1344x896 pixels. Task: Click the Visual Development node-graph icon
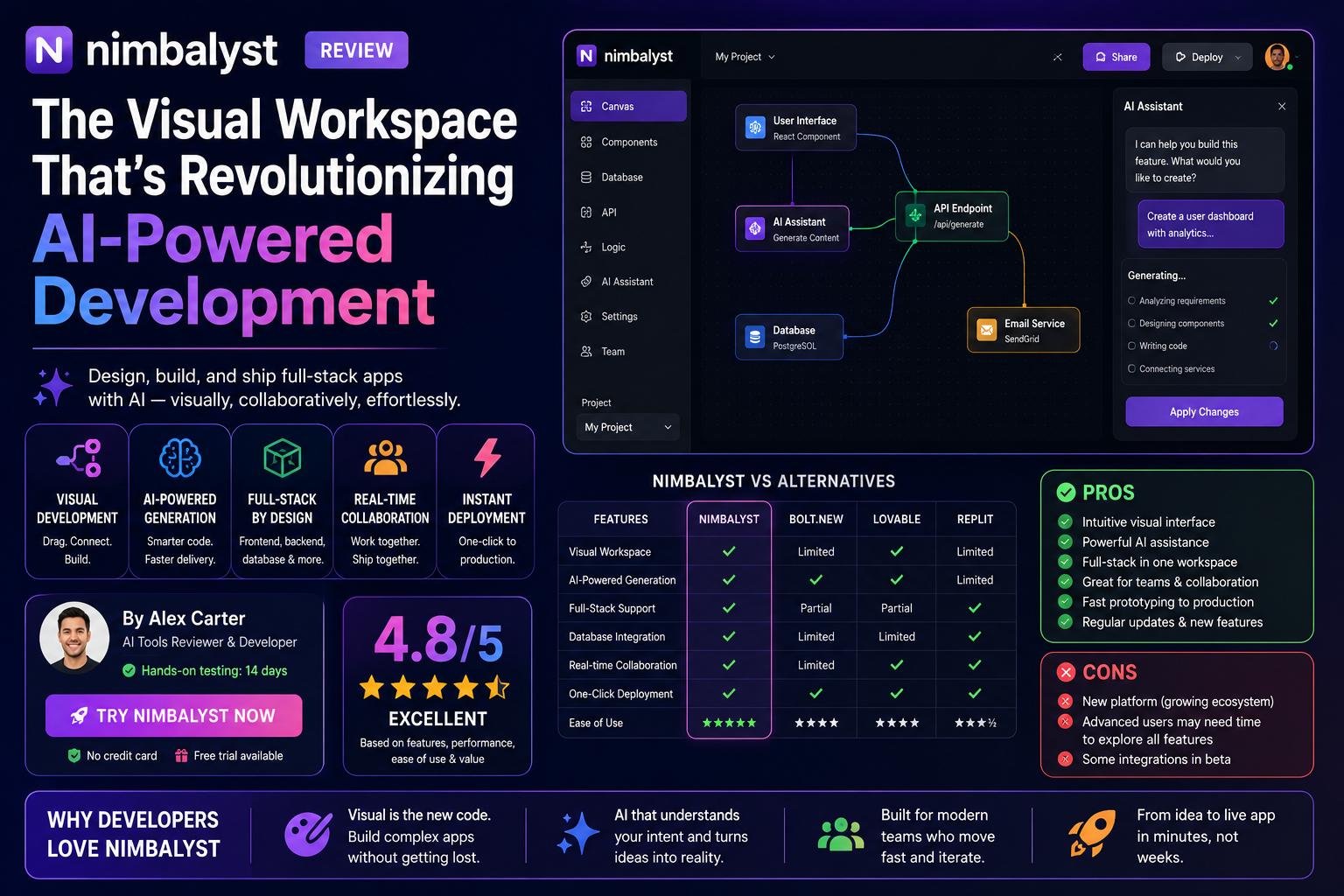[79, 458]
